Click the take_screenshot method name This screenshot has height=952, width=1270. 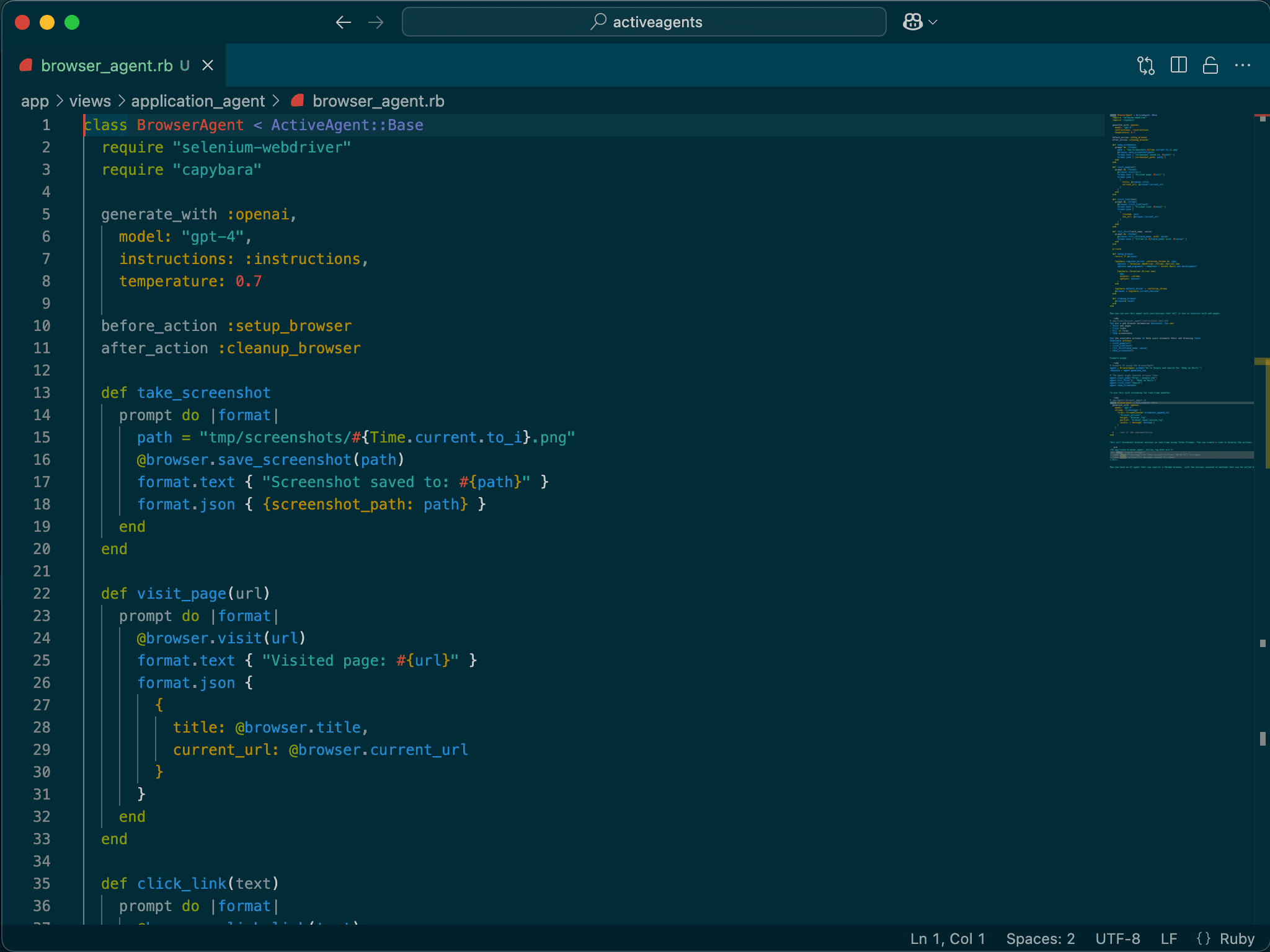tap(203, 393)
